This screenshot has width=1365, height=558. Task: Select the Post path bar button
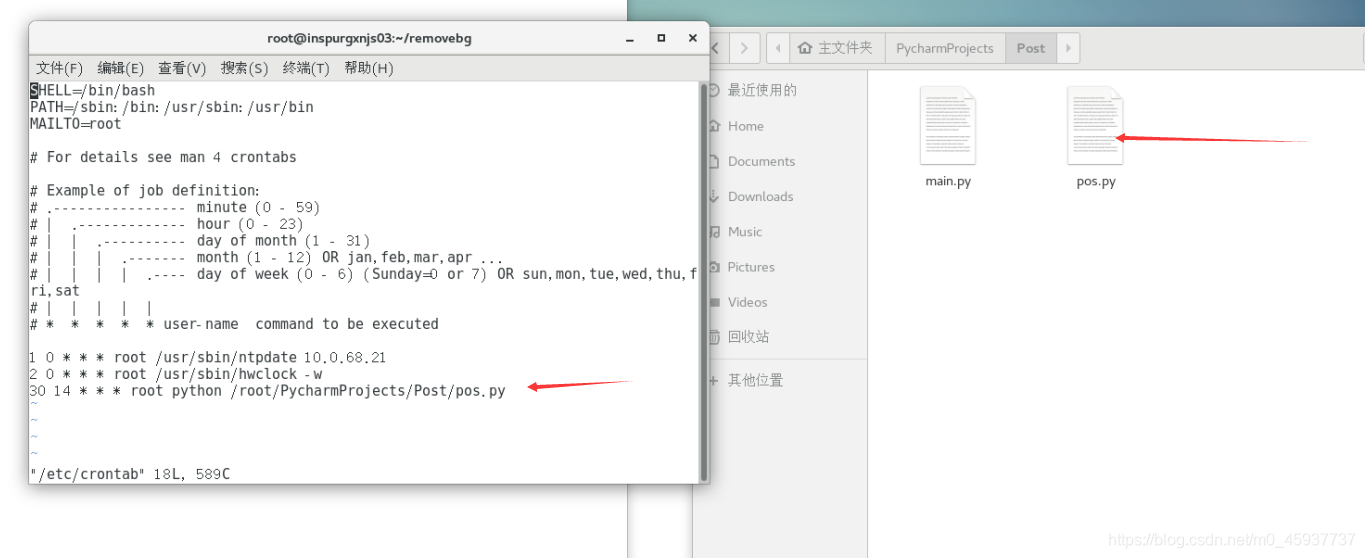tap(1031, 47)
